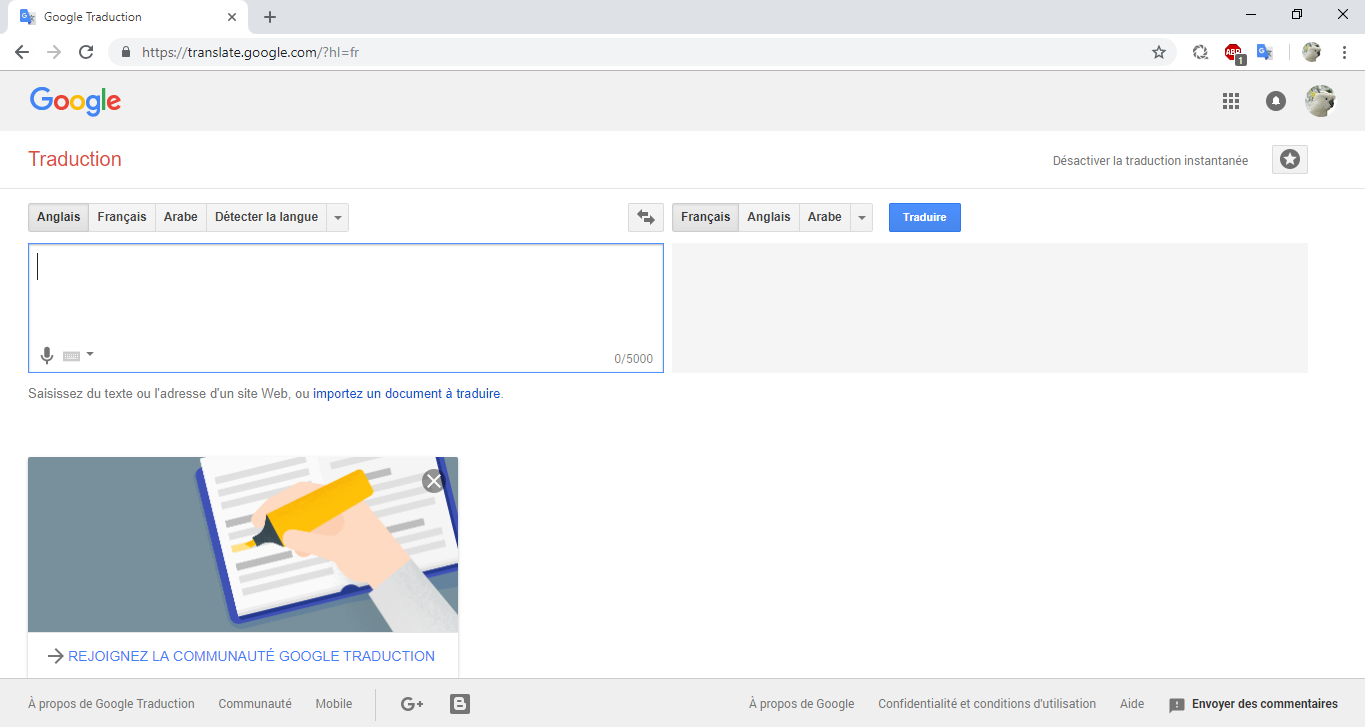
Task: Click importez un document à traduire link
Action: (x=406, y=394)
